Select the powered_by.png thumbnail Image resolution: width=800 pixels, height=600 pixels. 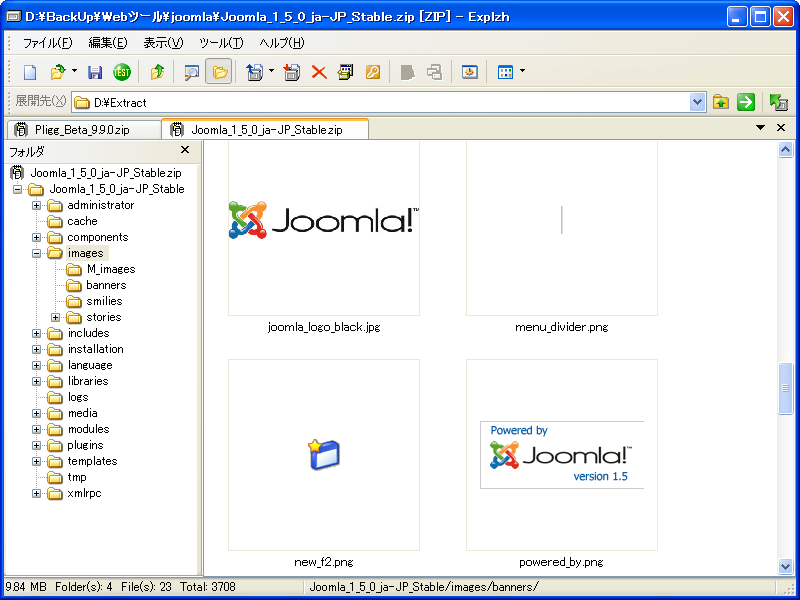562,455
